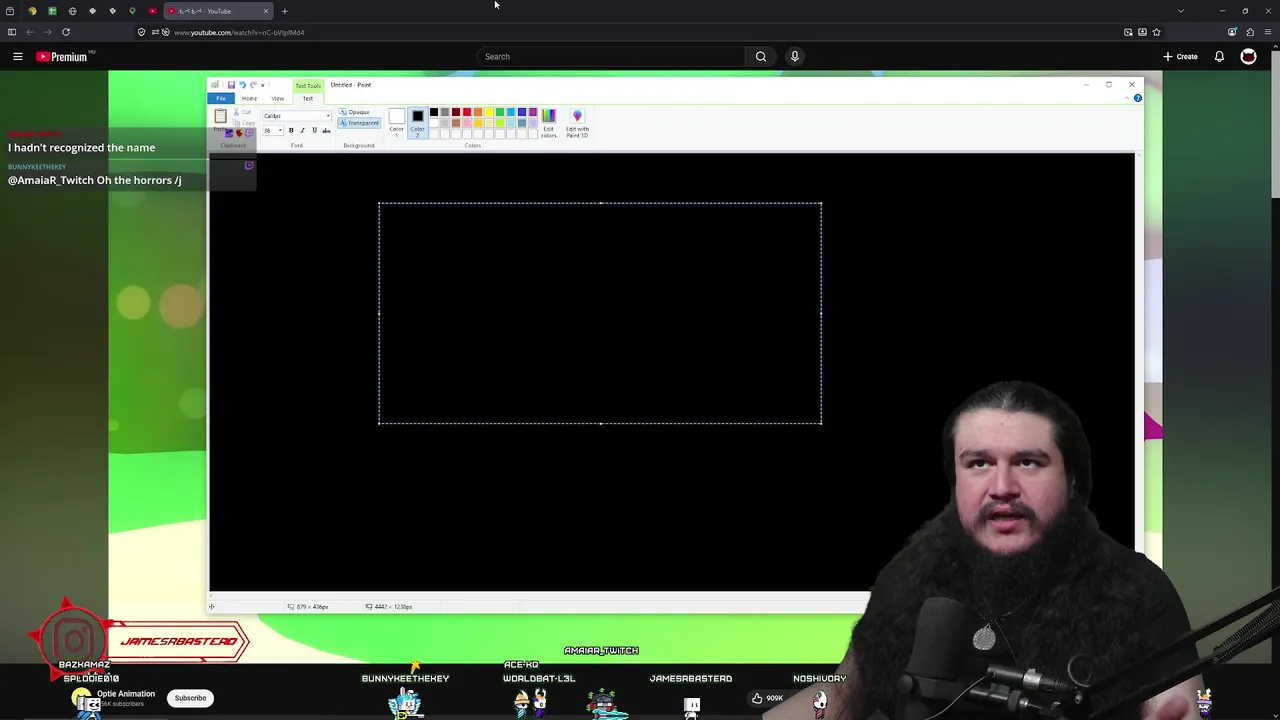Click the browser reload button
This screenshot has width=1280, height=720.
point(66,32)
